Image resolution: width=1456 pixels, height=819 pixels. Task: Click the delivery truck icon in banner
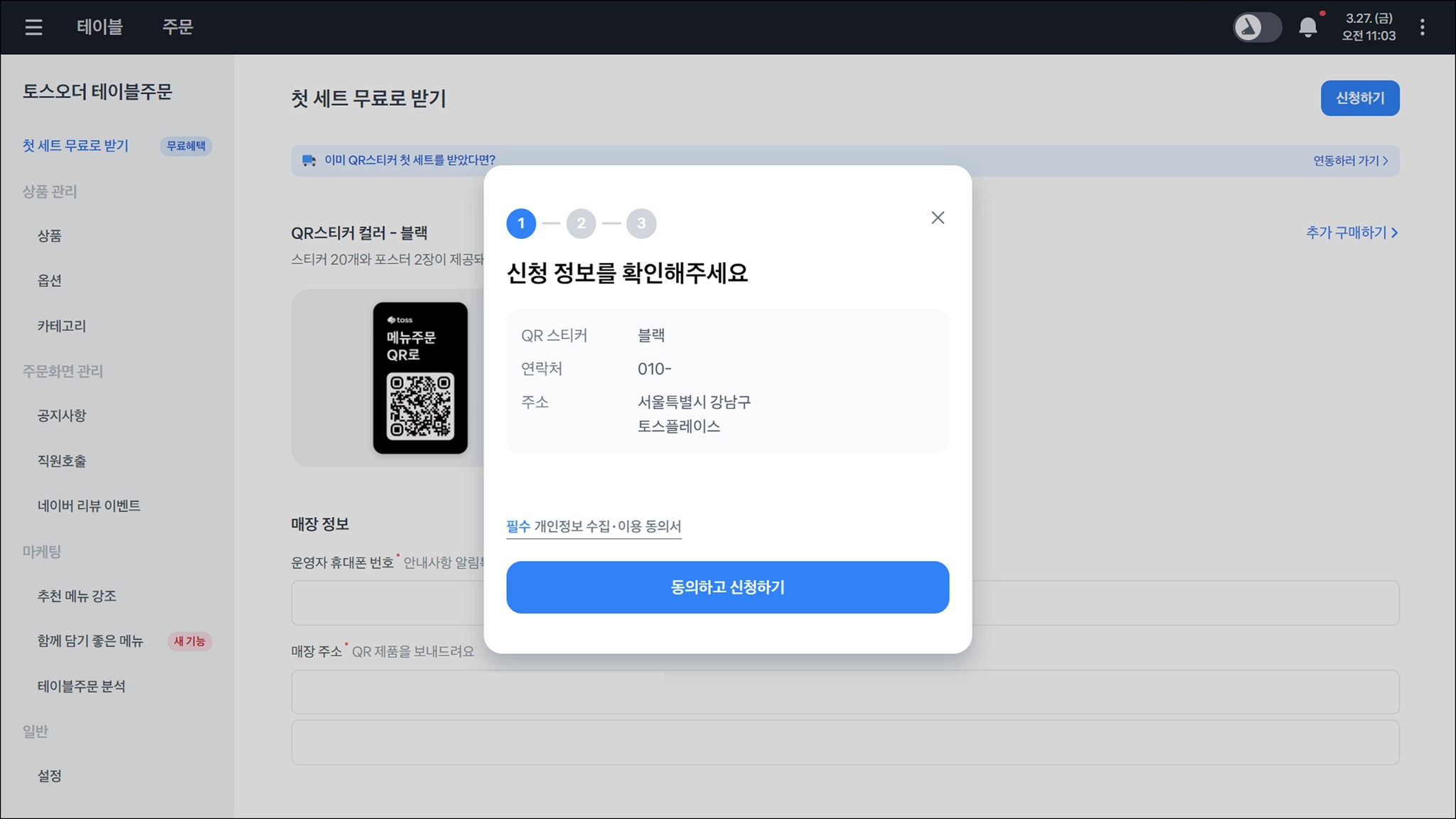[x=309, y=161]
